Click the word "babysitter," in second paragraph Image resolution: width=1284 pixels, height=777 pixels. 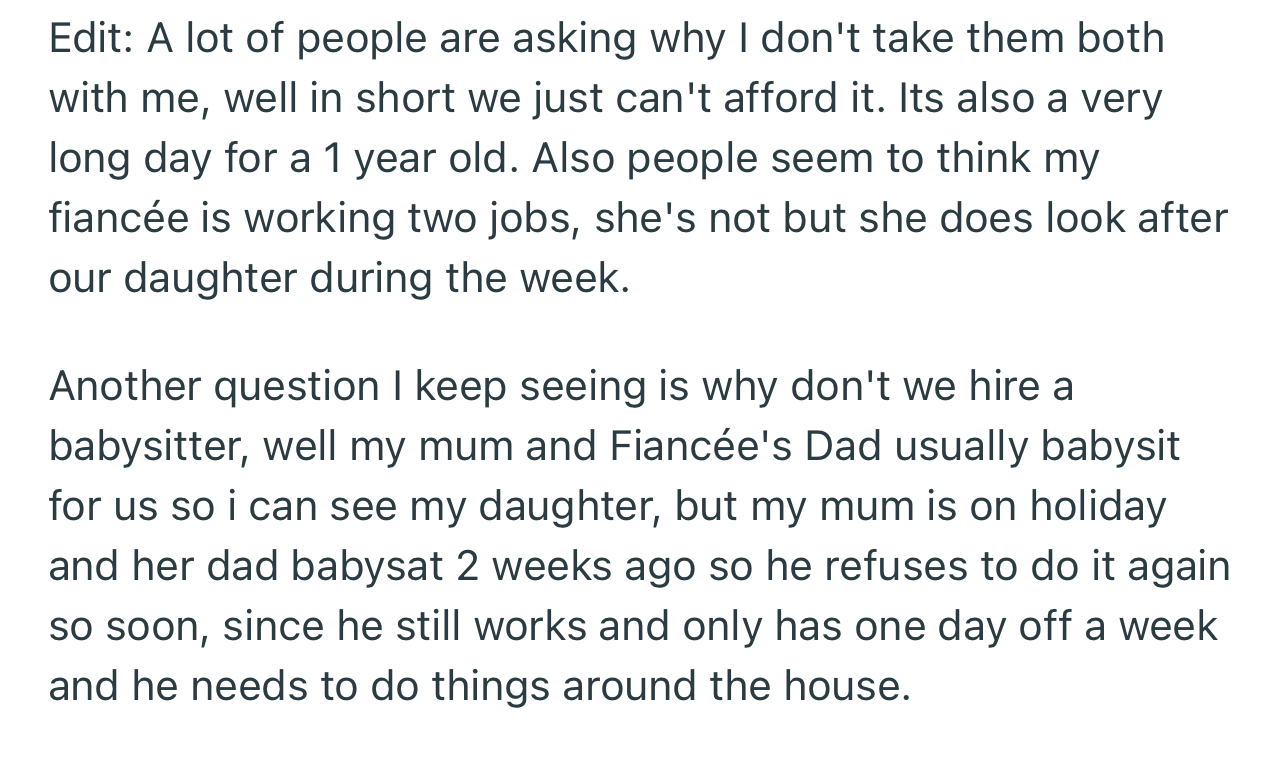(148, 446)
